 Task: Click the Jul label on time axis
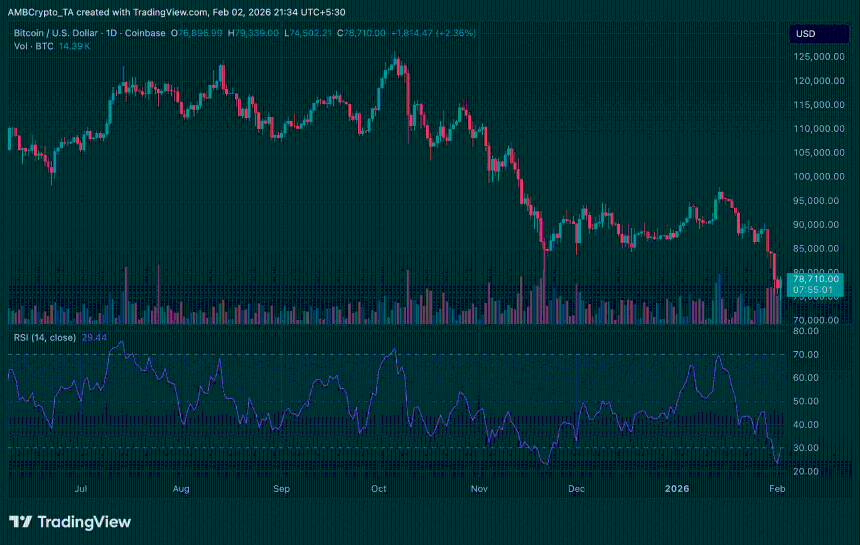80,489
